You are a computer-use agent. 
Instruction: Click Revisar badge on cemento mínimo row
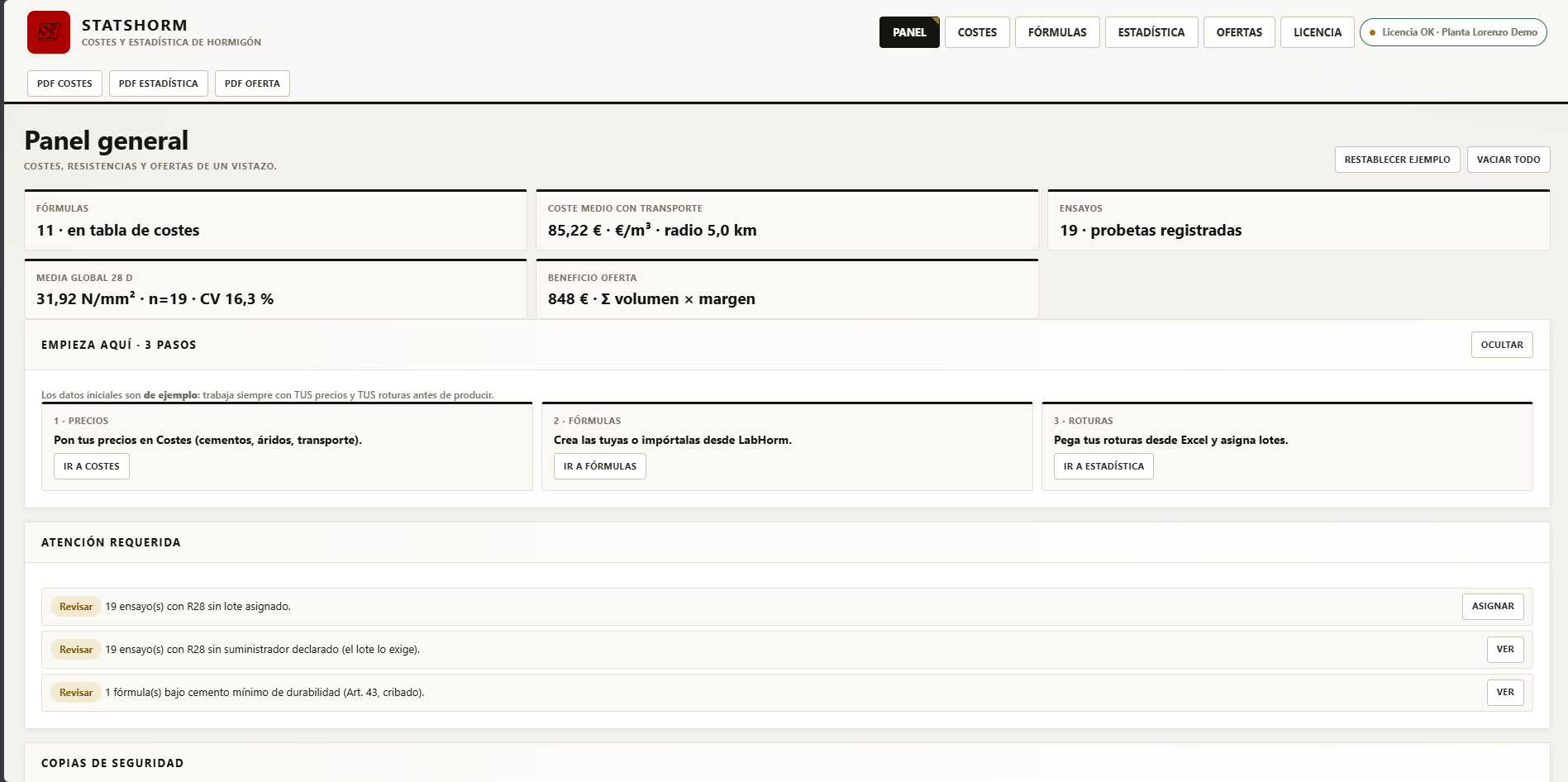[76, 693]
